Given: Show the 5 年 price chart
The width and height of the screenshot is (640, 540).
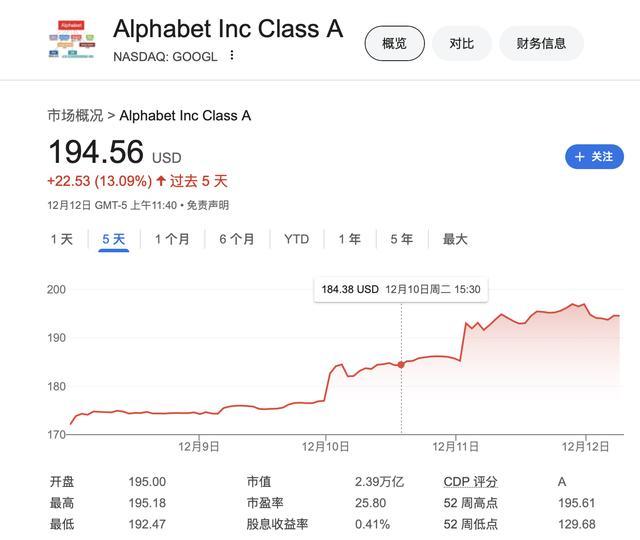Looking at the screenshot, I should 402,239.
